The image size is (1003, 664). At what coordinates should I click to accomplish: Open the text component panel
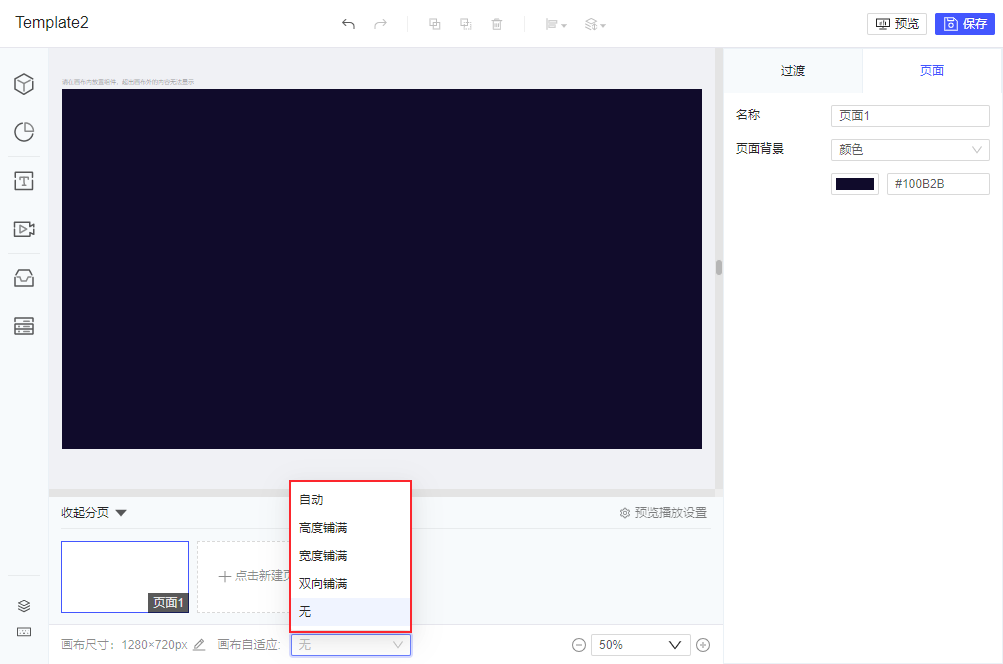tap(24, 181)
